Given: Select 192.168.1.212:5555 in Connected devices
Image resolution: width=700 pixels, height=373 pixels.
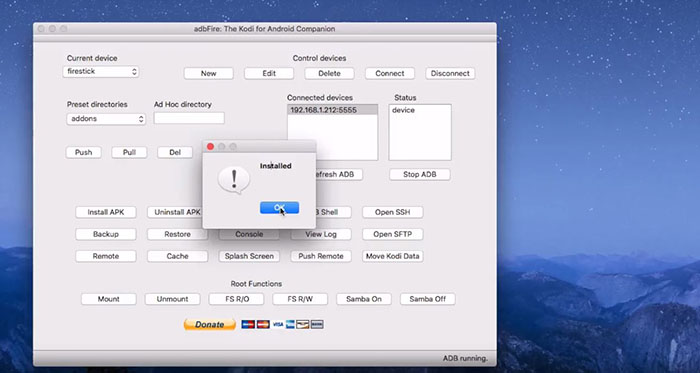Looking at the screenshot, I should coord(333,110).
